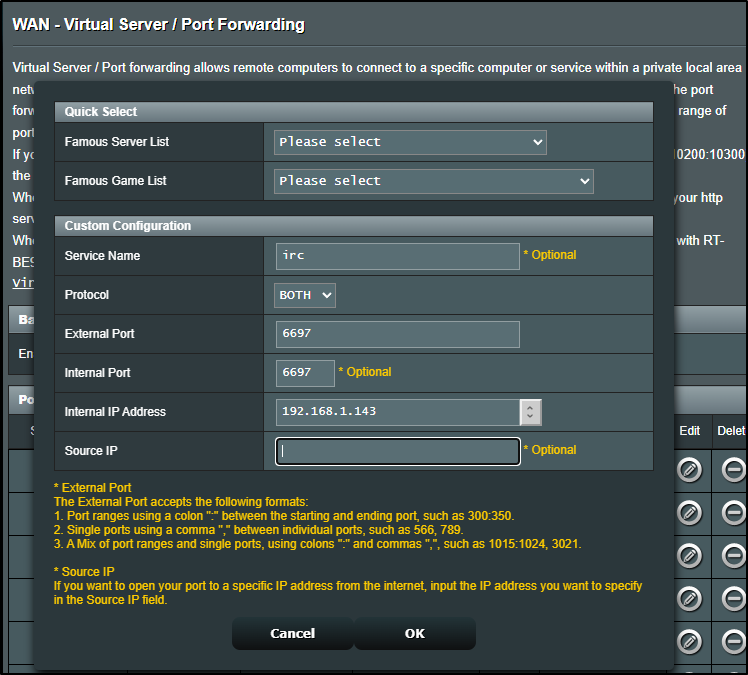Screen dimensions: 748x675
Task: Open the Protocol dropdown showing BOTH
Action: [x=305, y=295]
